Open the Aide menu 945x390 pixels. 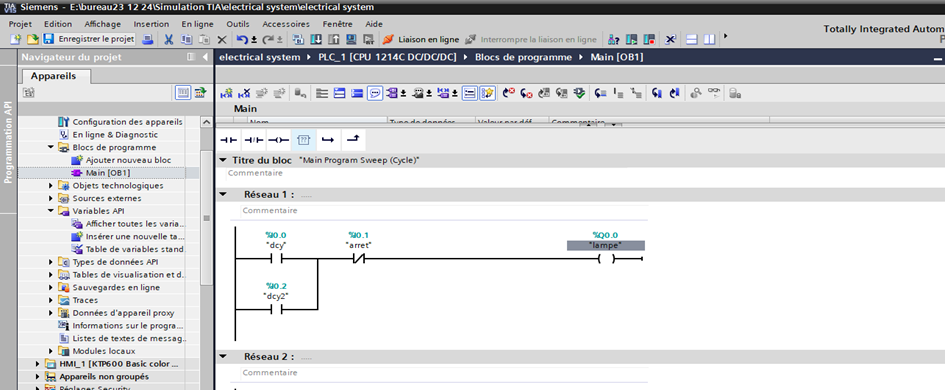tap(374, 24)
